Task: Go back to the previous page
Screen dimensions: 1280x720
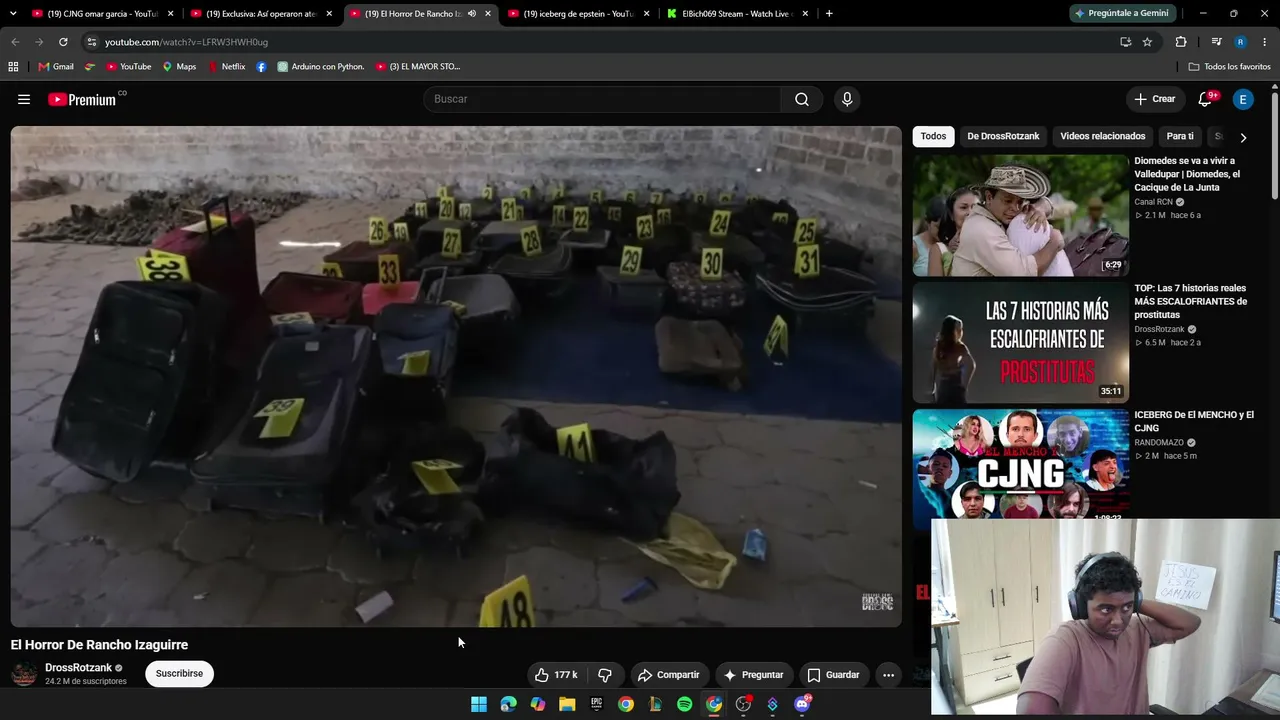Action: tap(15, 42)
